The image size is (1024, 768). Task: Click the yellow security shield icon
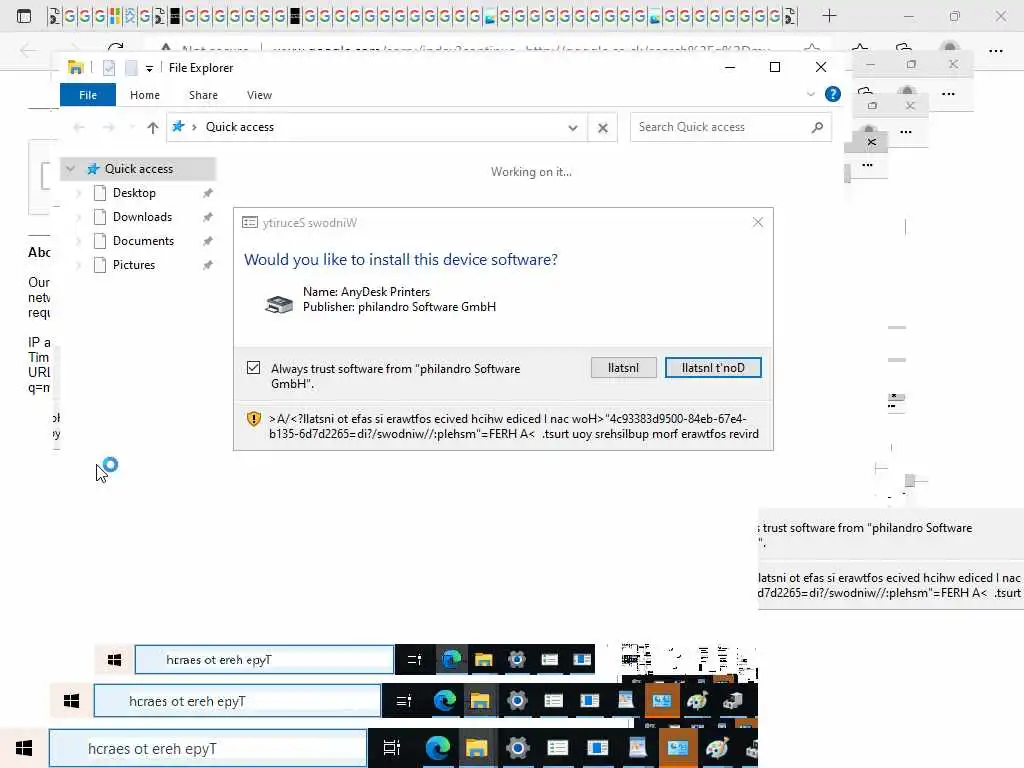coord(254,419)
